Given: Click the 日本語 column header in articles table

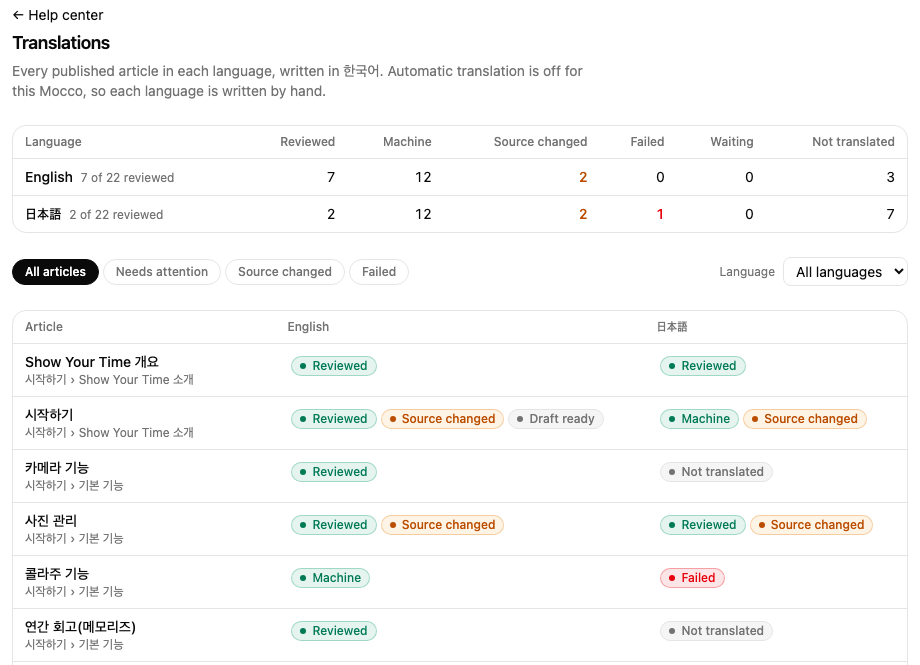Looking at the screenshot, I should (672, 326).
